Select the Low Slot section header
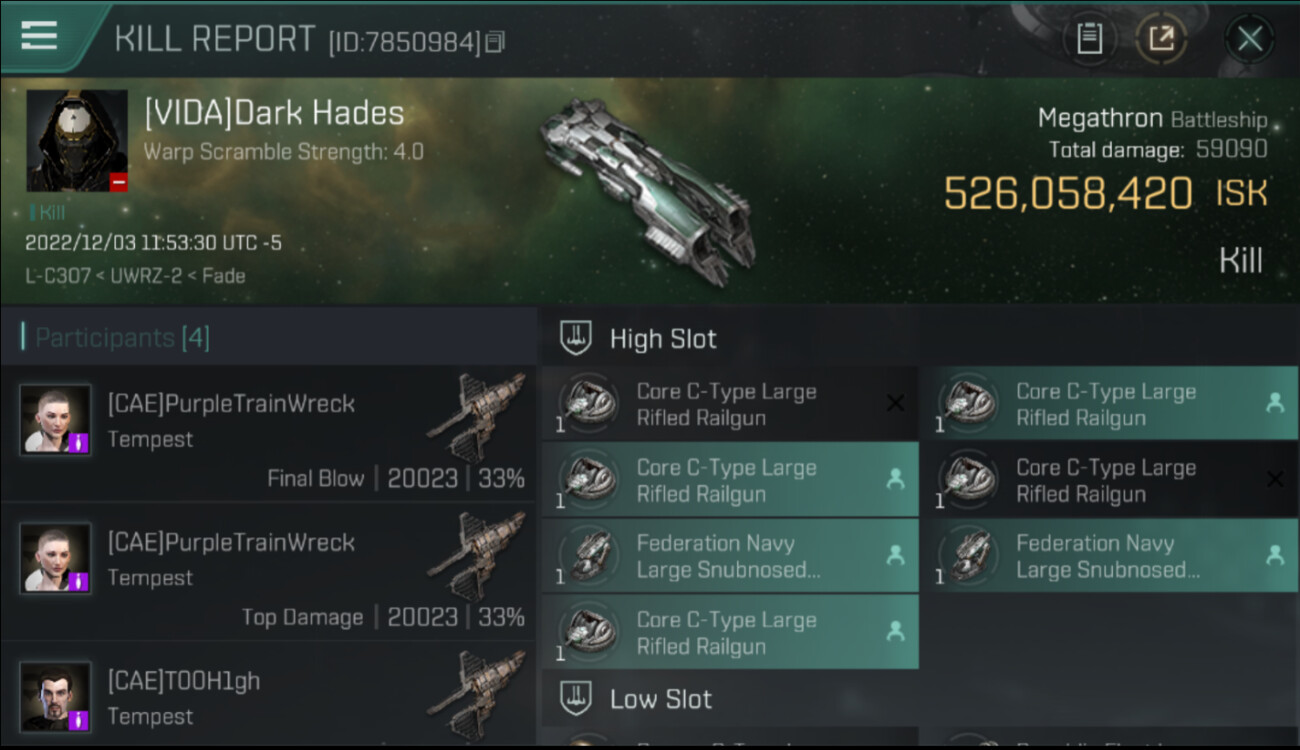 click(920, 699)
